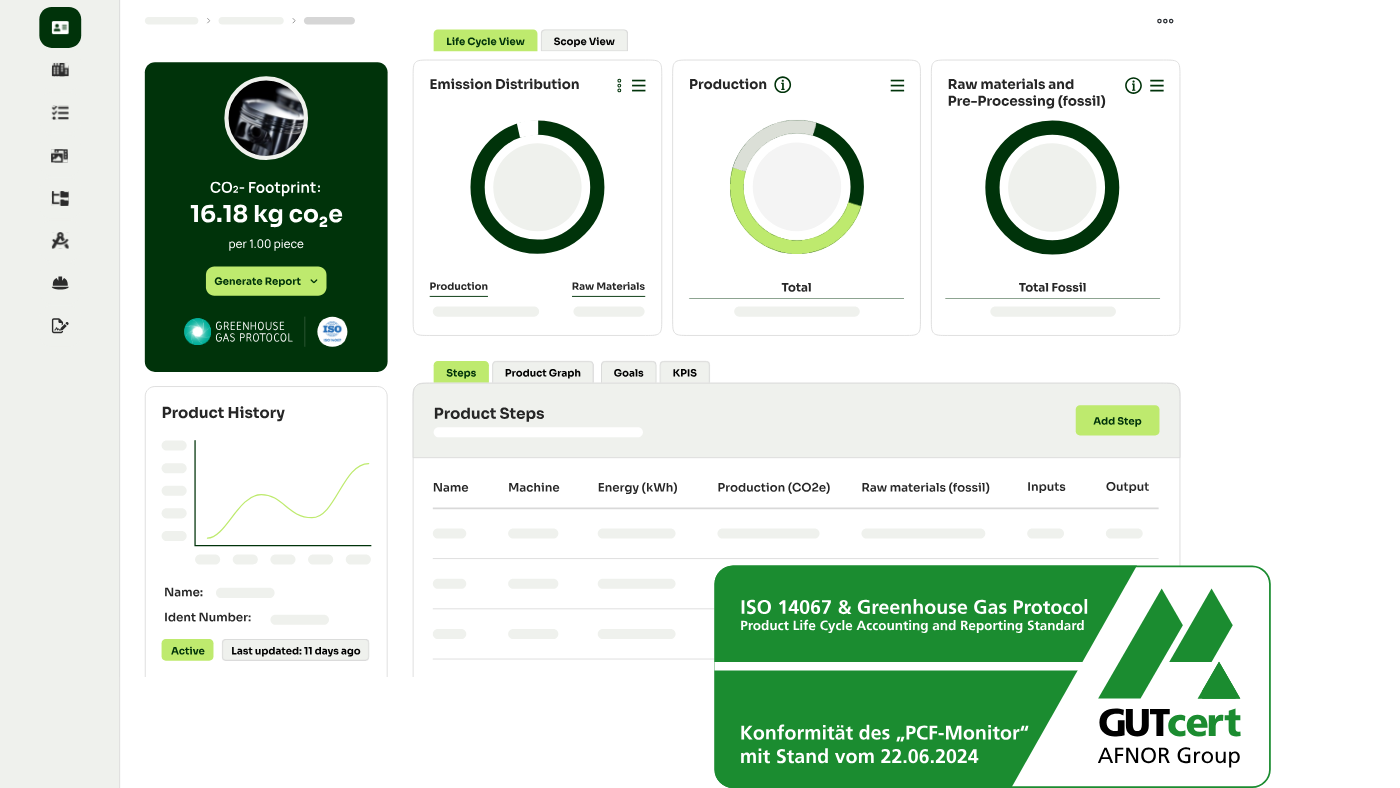Open the KPIS tab
Screen dimensions: 1400x788
685,373
